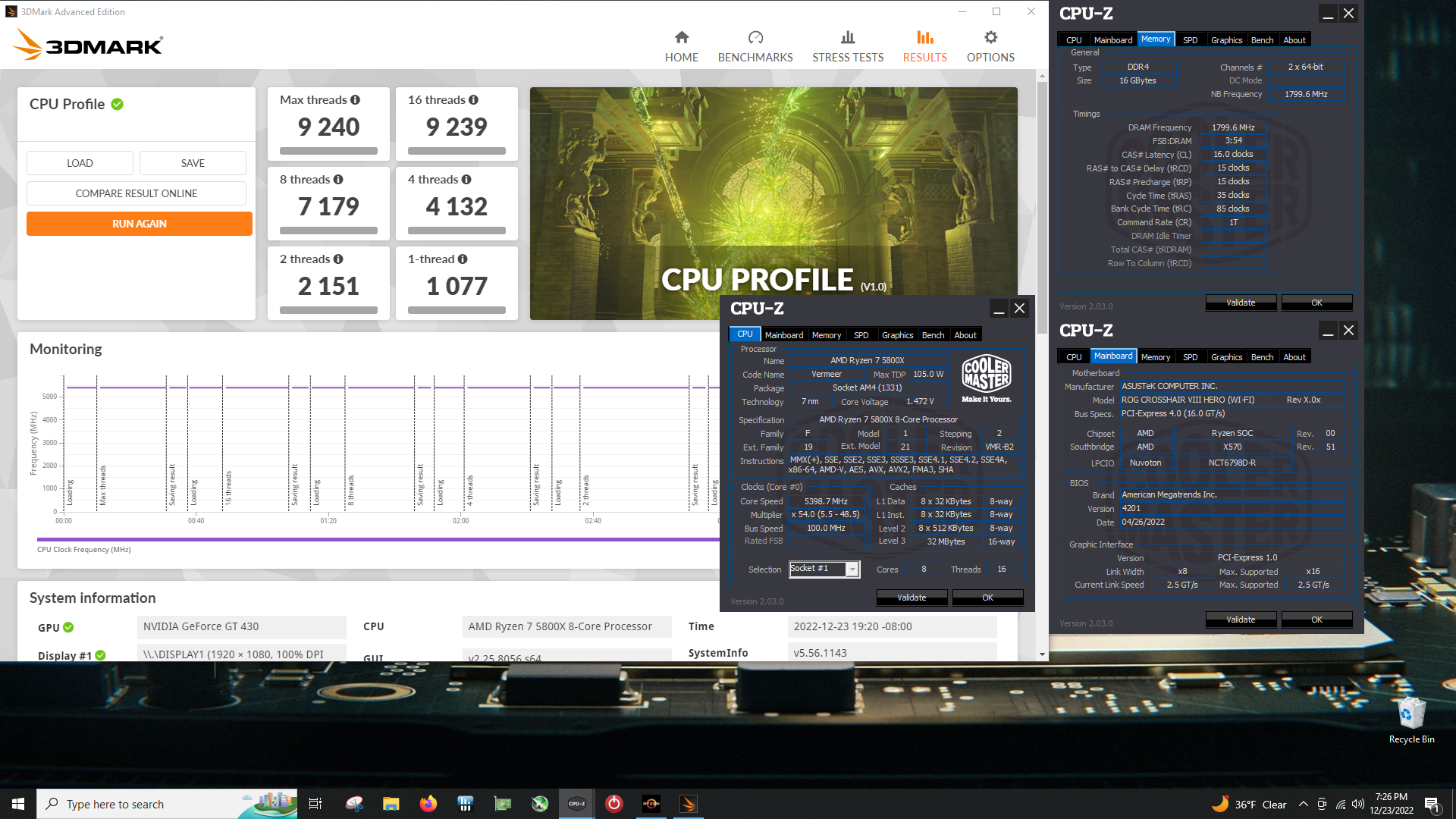
Task: Open the taskbar clock and date
Action: [1392, 804]
